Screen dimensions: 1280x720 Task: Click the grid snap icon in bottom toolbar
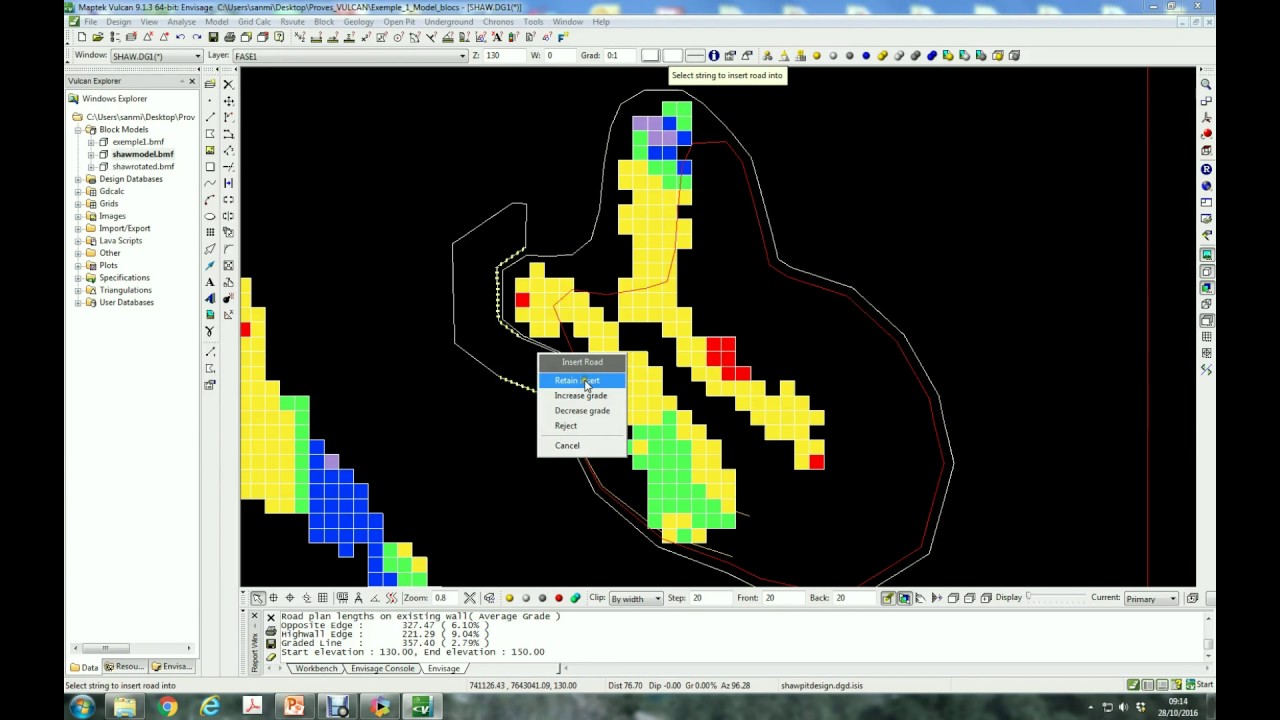[322, 598]
